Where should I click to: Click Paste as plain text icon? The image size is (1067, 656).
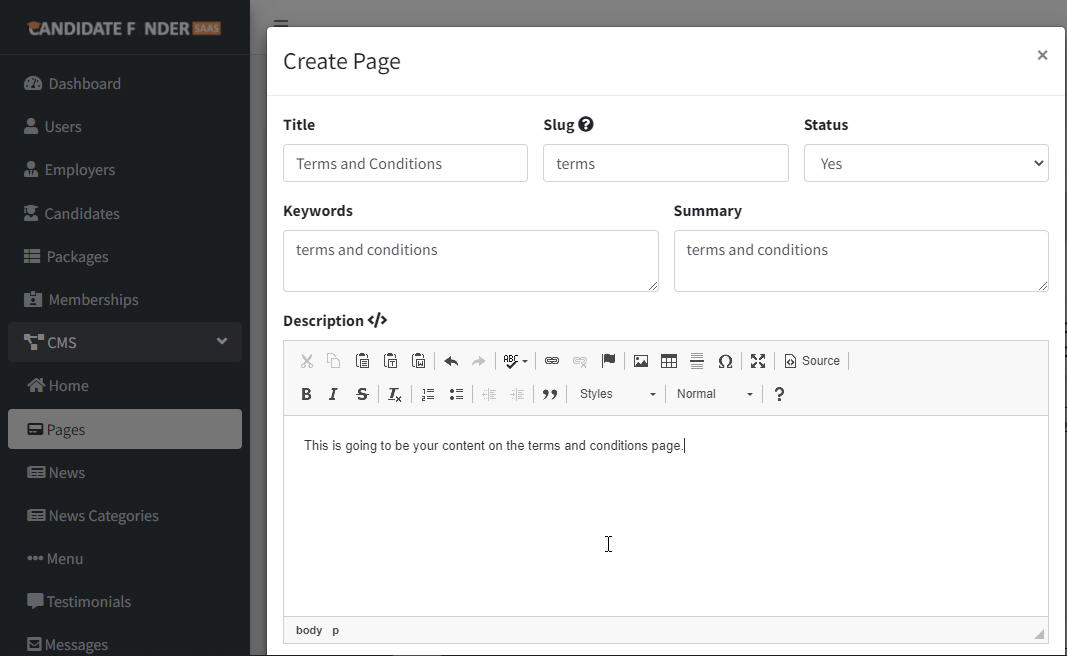coord(391,361)
